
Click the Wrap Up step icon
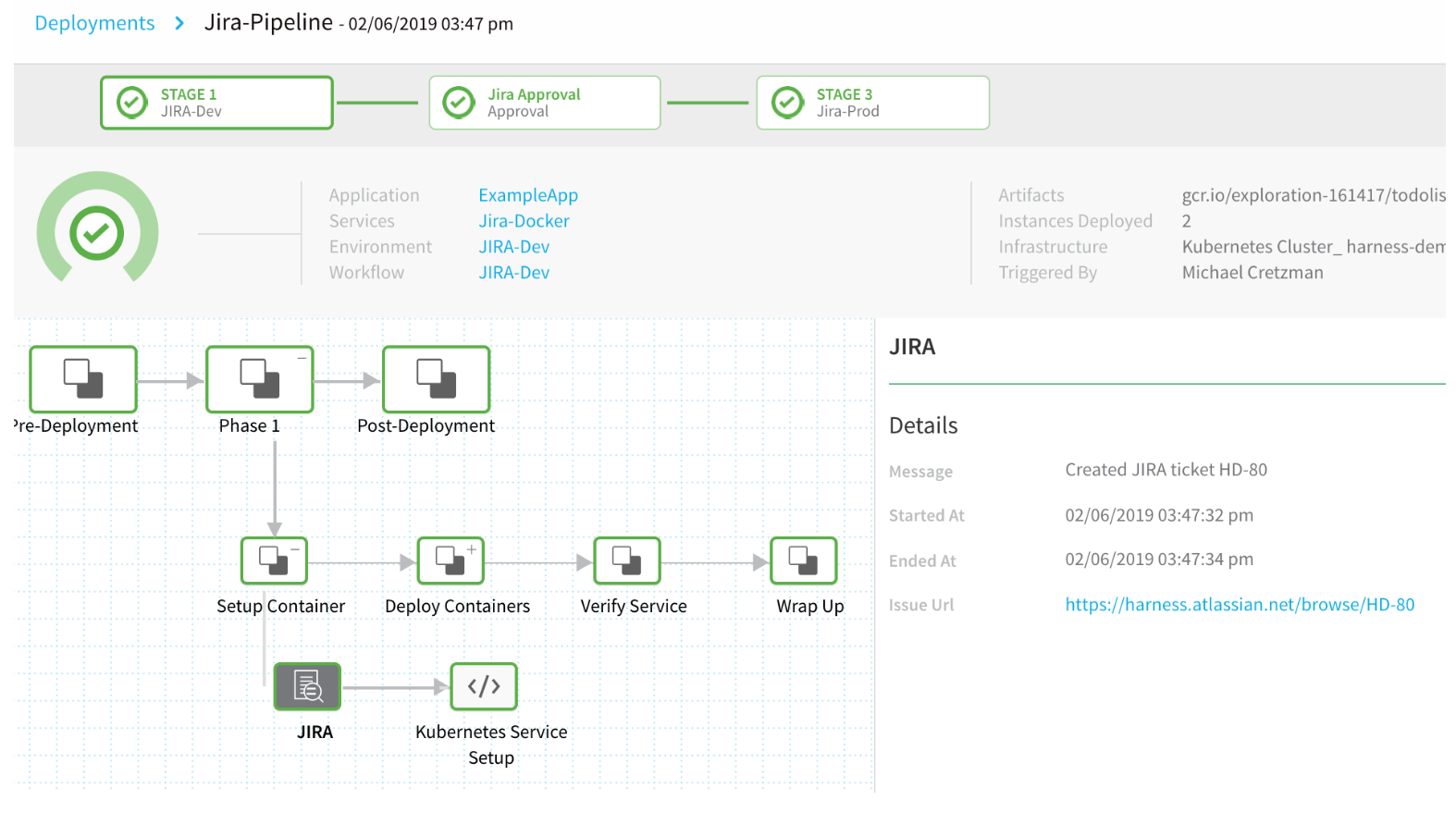804,560
